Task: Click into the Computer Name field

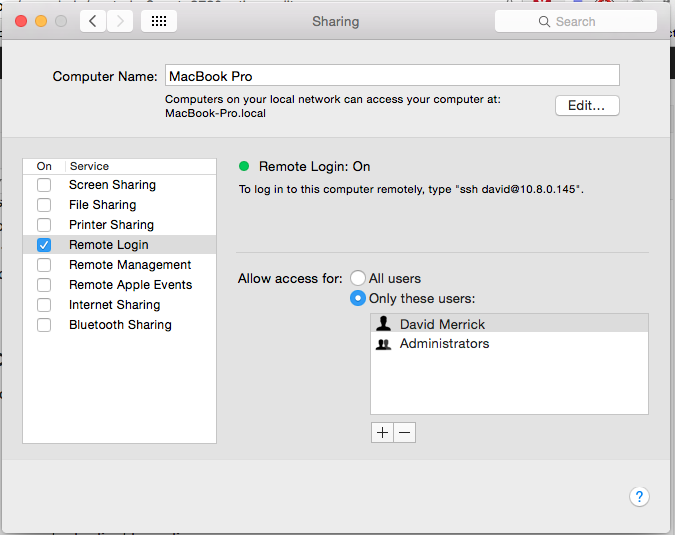Action: 392,75
